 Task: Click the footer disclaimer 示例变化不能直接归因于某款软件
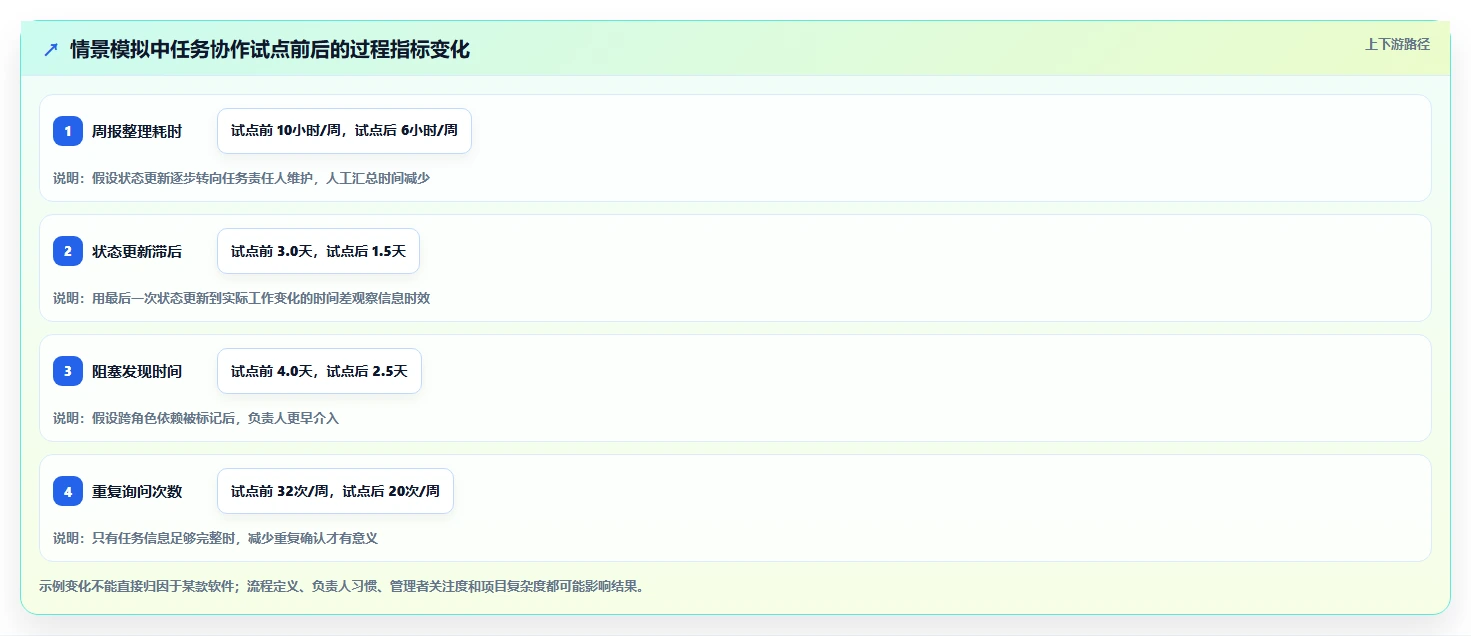tap(343, 586)
